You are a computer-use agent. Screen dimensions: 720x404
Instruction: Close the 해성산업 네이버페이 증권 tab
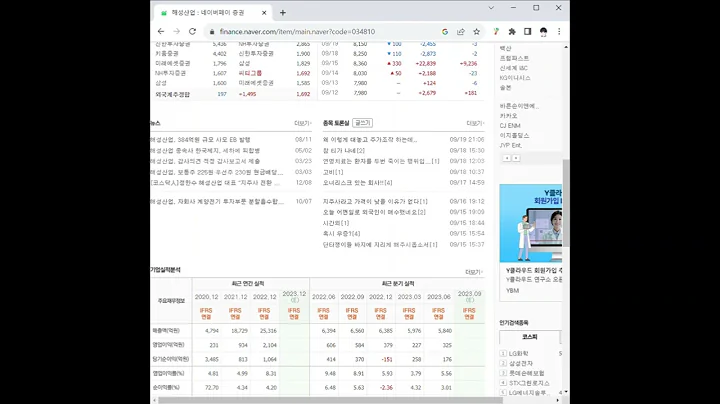pyautogui.click(x=264, y=13)
